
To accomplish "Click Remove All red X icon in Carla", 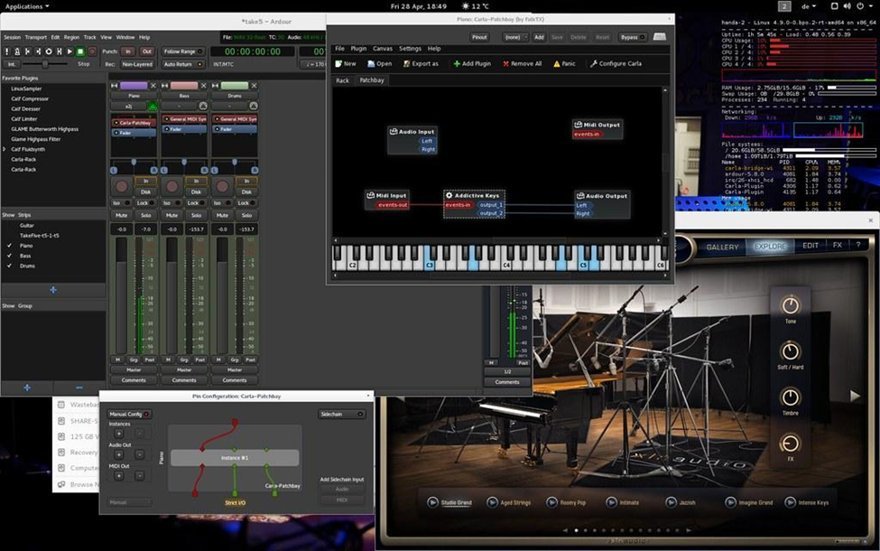I will pos(506,64).
